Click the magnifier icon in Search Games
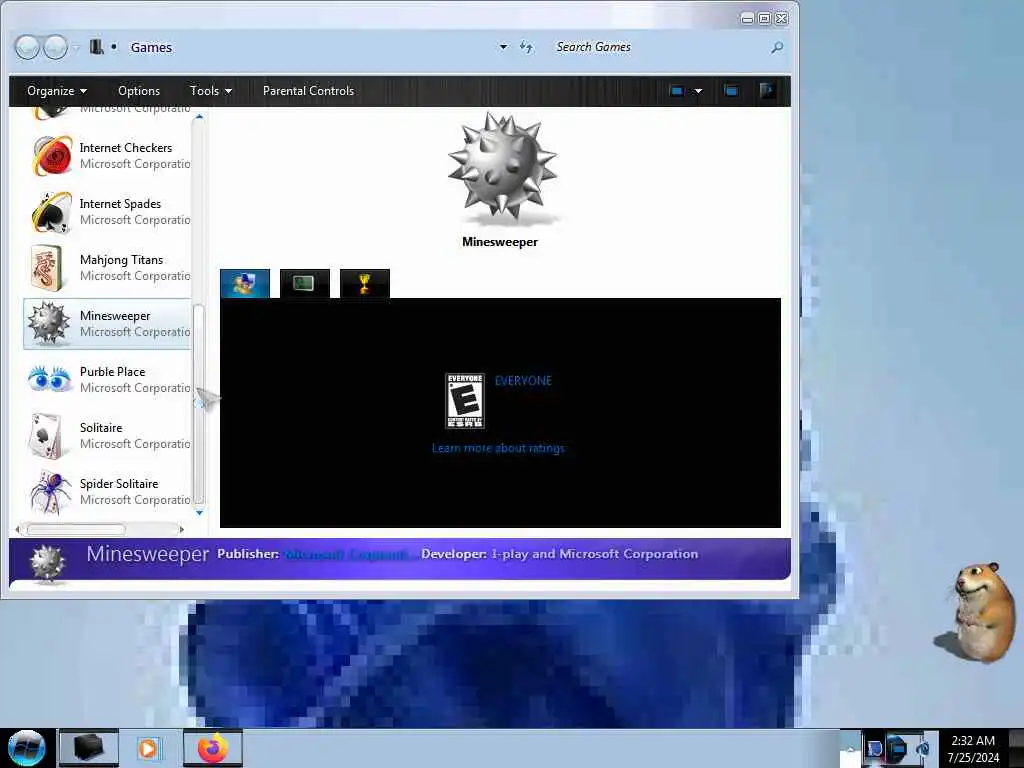1024x768 pixels. (776, 48)
